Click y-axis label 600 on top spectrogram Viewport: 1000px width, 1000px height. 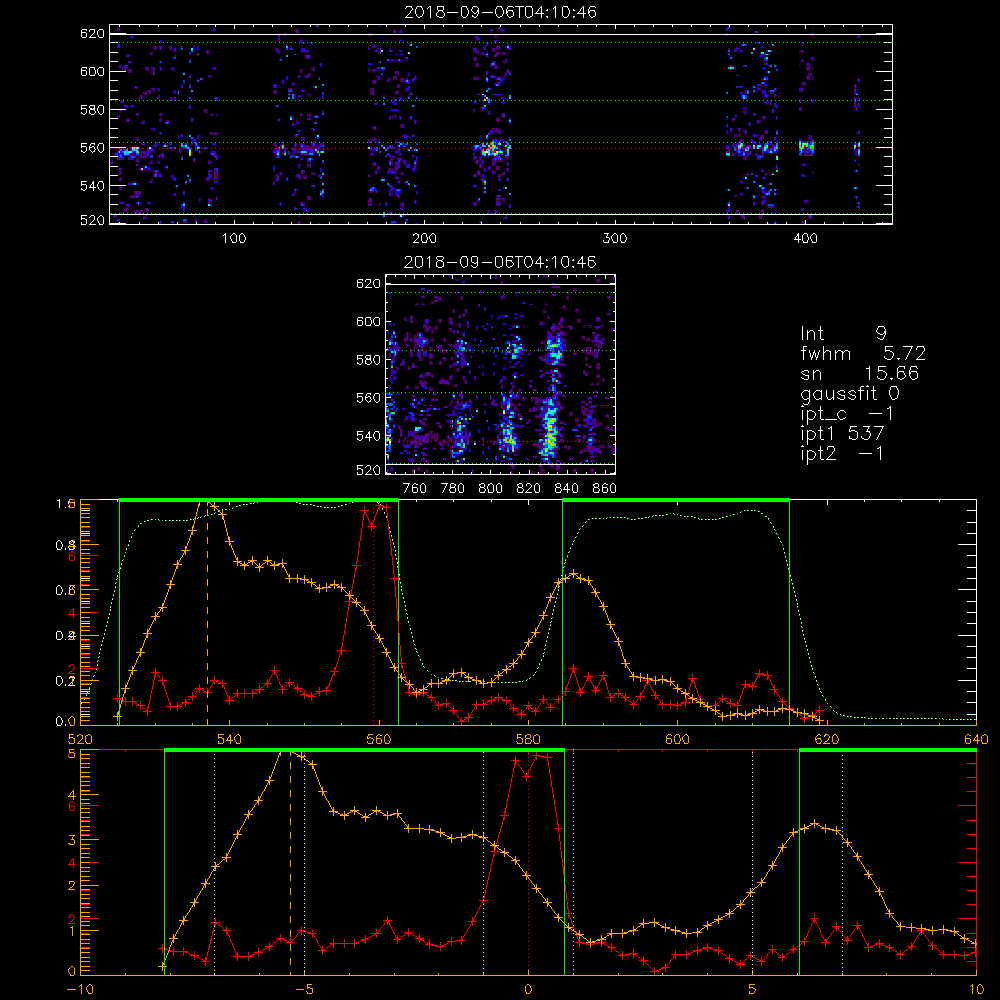[x=92, y=71]
